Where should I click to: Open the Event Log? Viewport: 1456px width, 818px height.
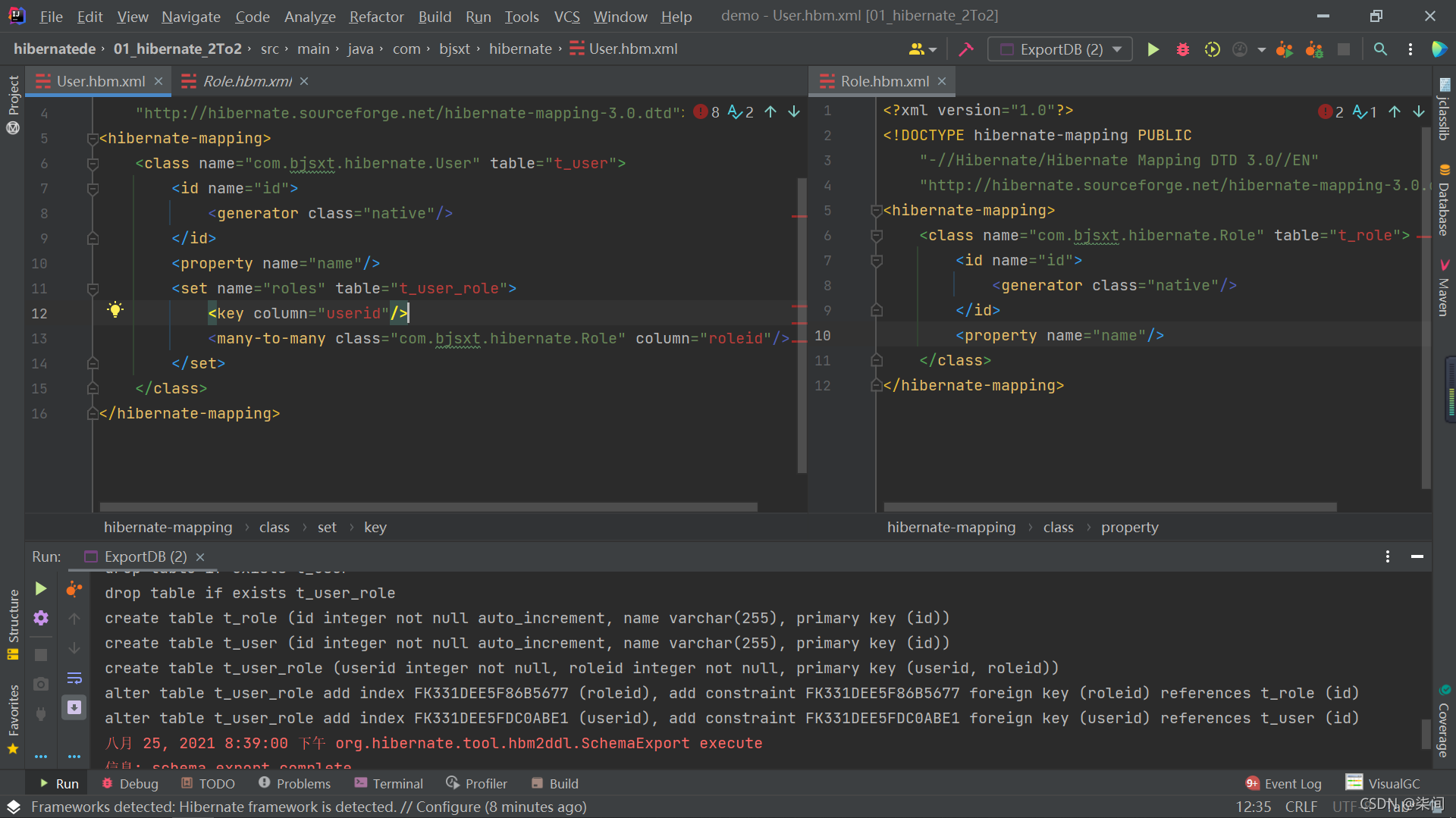[x=1284, y=783]
